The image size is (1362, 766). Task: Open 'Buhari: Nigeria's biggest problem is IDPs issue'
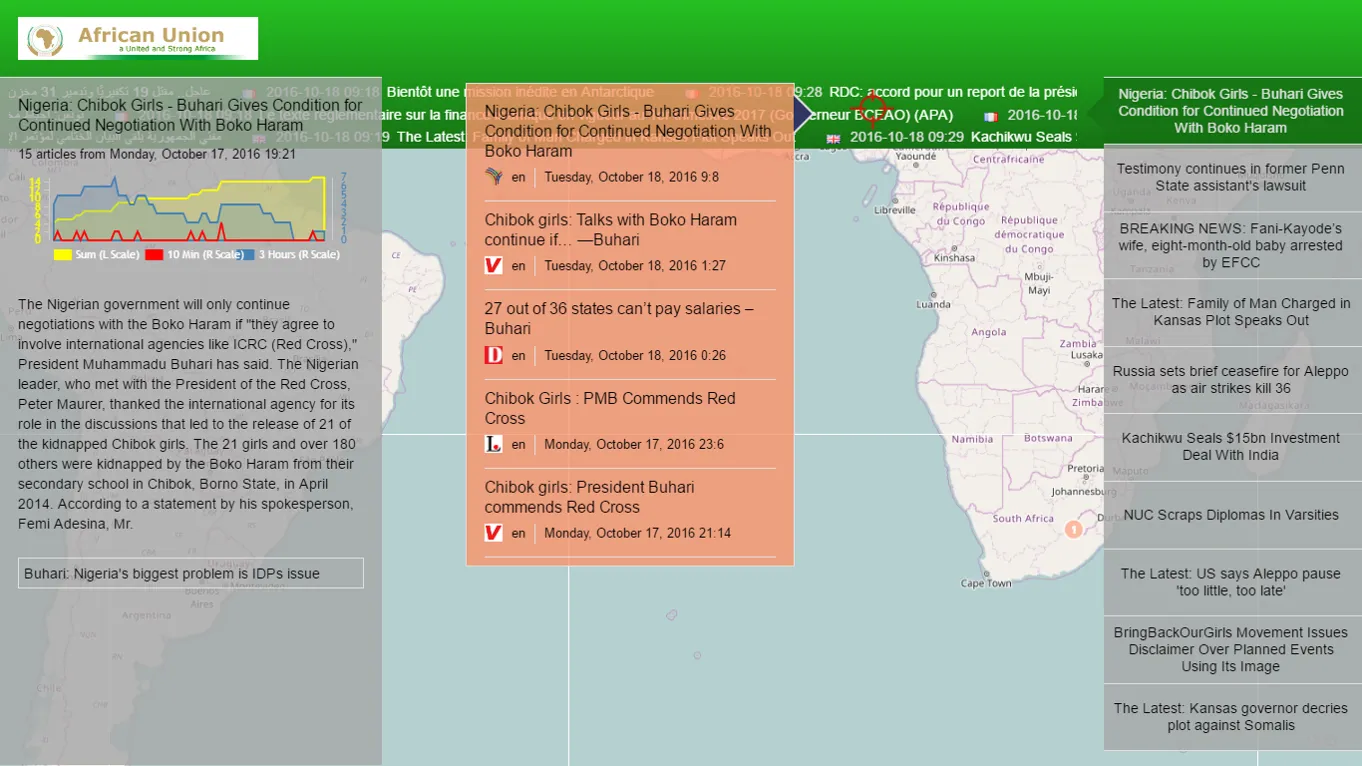click(190, 573)
